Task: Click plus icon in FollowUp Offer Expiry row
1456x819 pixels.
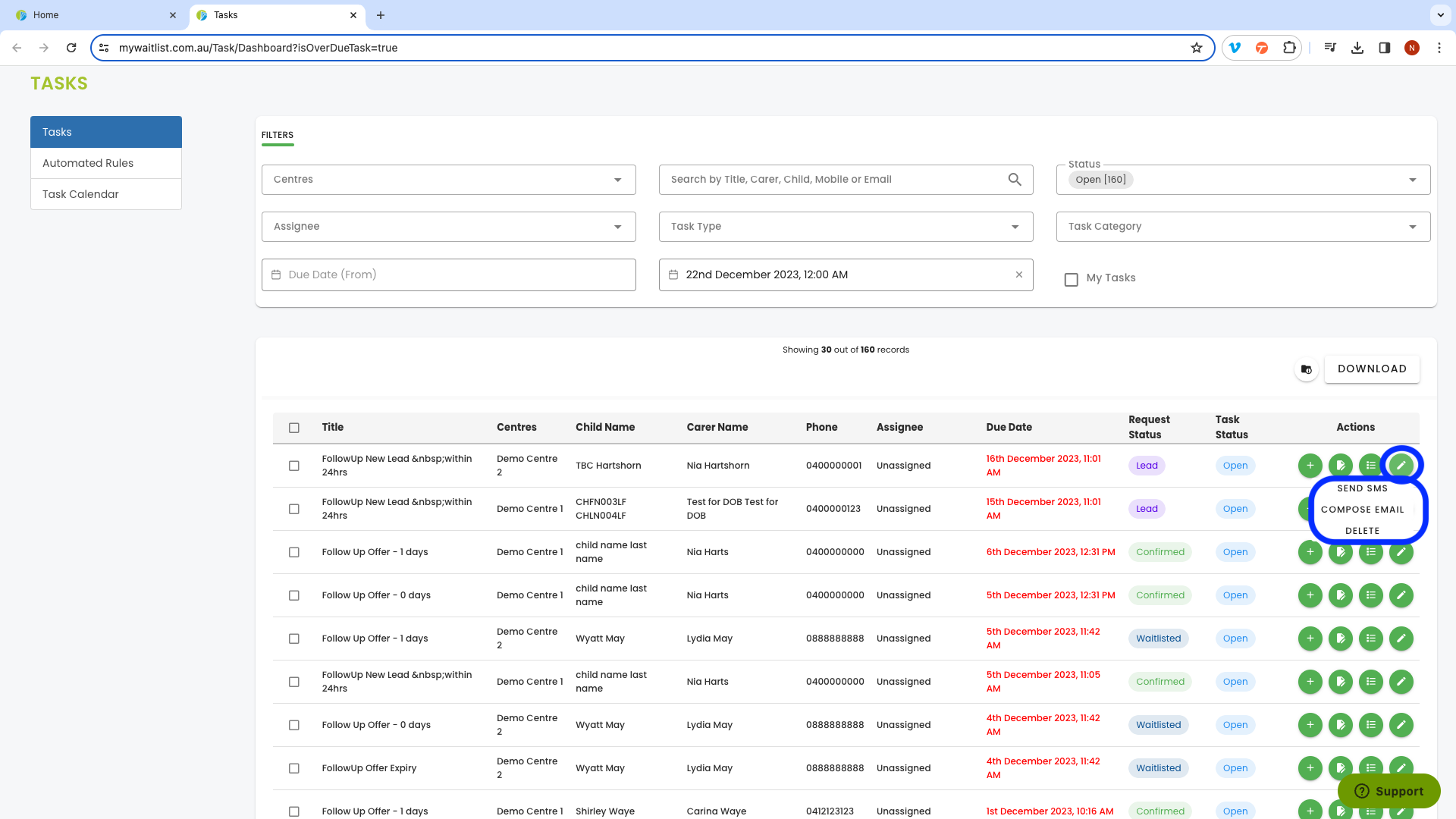Action: pyautogui.click(x=1310, y=768)
